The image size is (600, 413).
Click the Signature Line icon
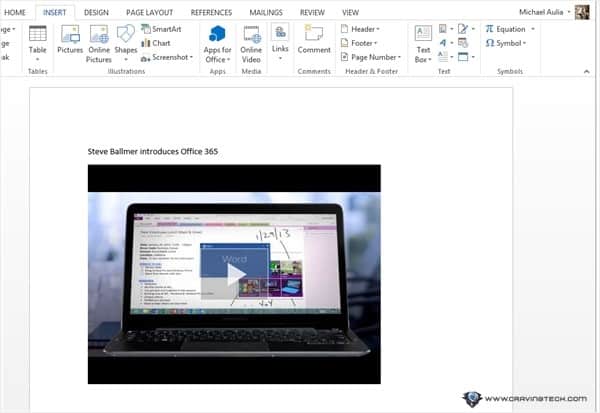point(463,29)
